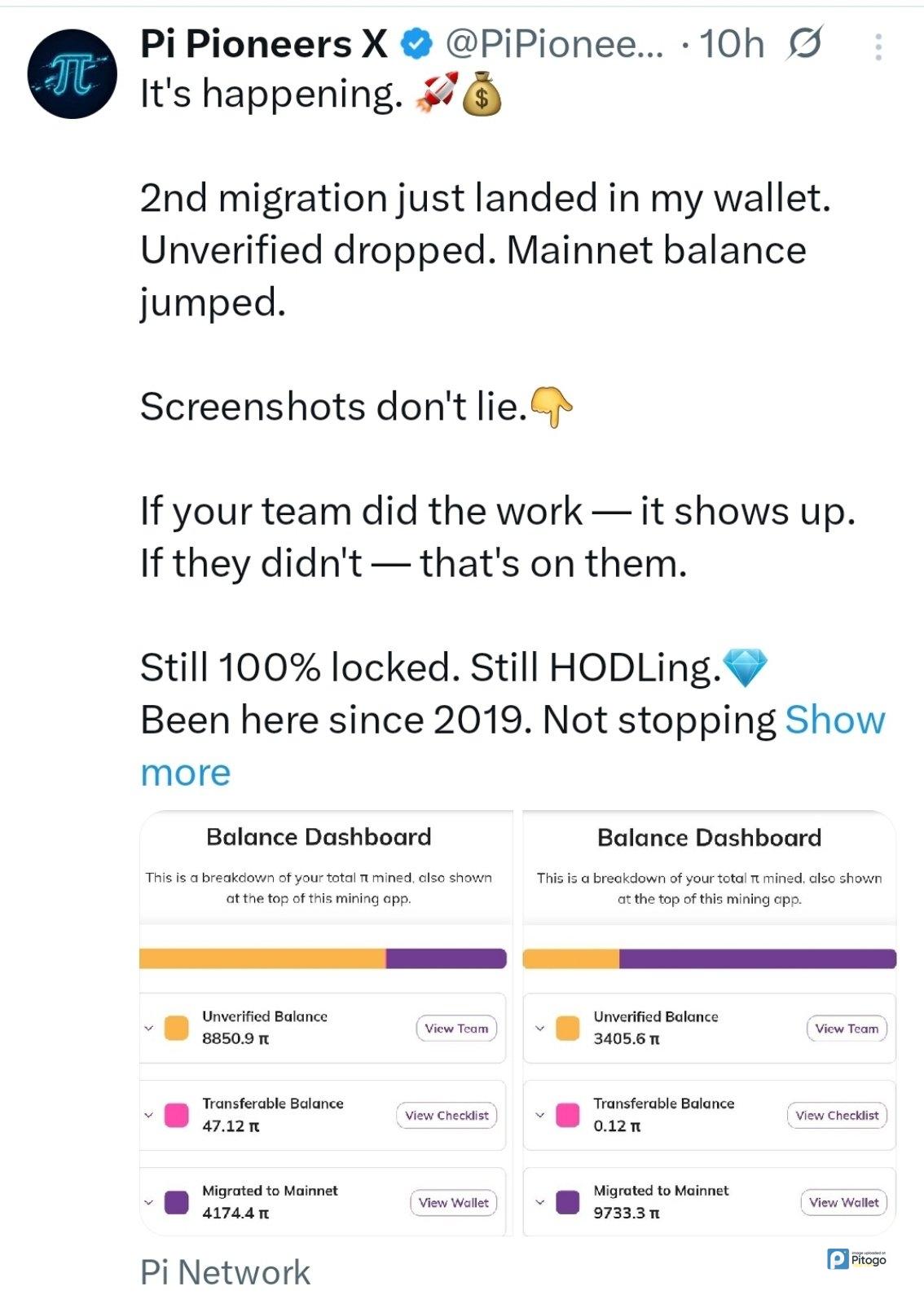Tap the orange Unverified Balance square in right dashboard

[x=568, y=1029]
